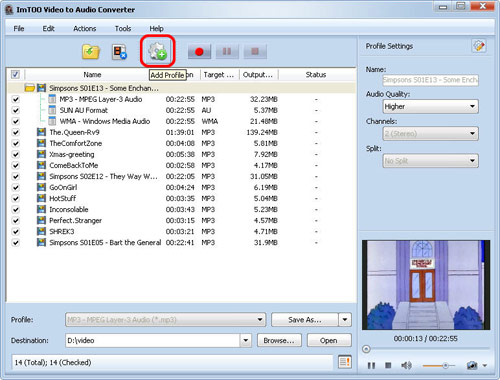
Task: Pause conversion using toolbar pause button
Action: click(227, 52)
